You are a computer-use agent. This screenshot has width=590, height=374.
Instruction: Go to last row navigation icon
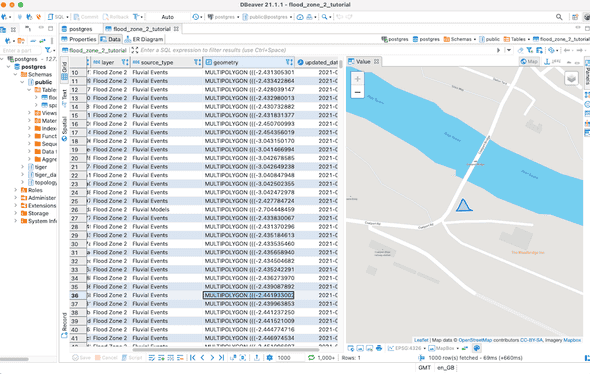pyautogui.click(x=221, y=358)
